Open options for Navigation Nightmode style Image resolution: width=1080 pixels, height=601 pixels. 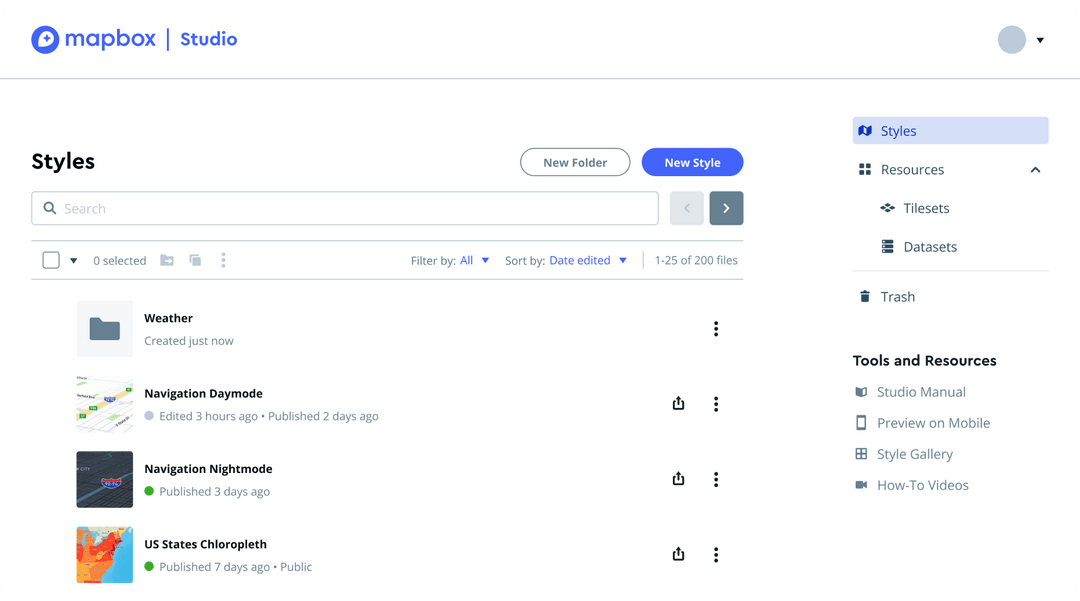(716, 479)
